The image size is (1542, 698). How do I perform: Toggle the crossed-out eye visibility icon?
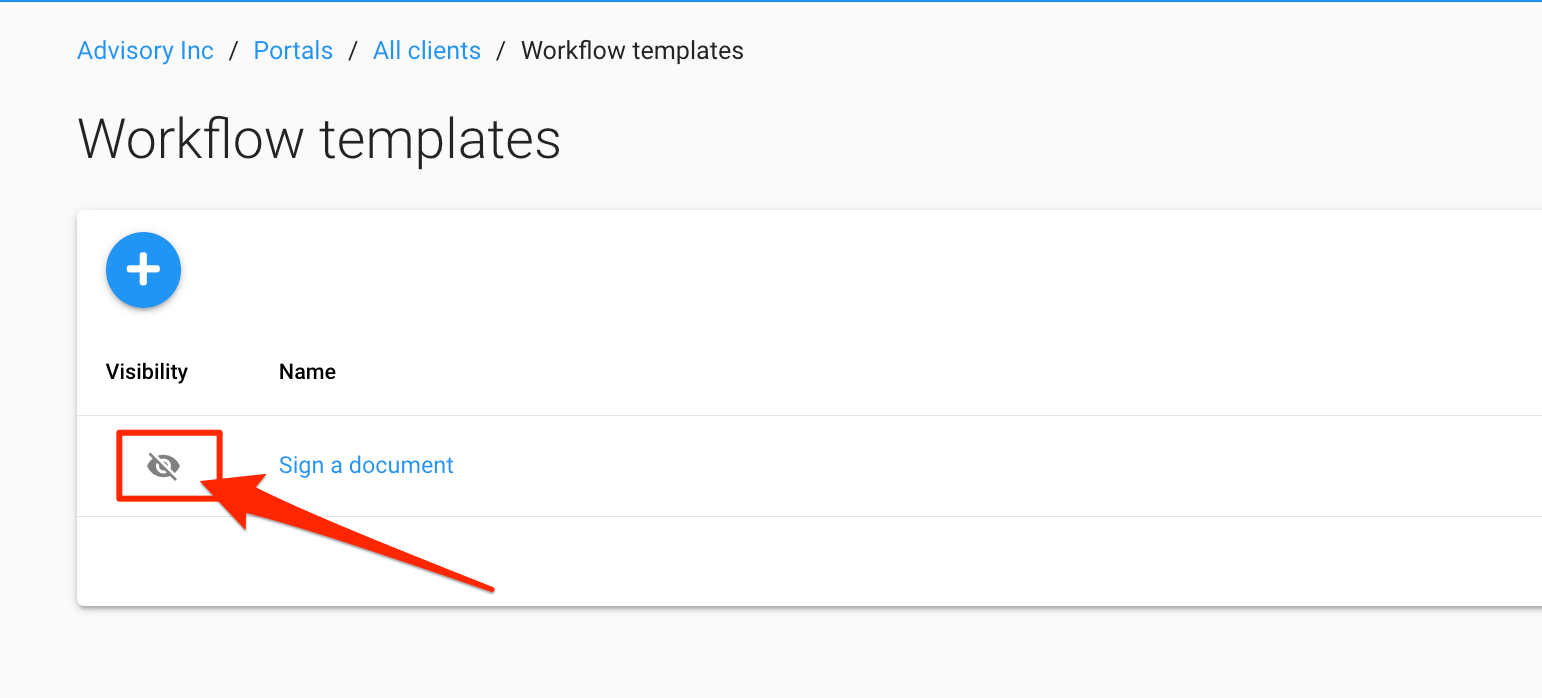pos(163,465)
